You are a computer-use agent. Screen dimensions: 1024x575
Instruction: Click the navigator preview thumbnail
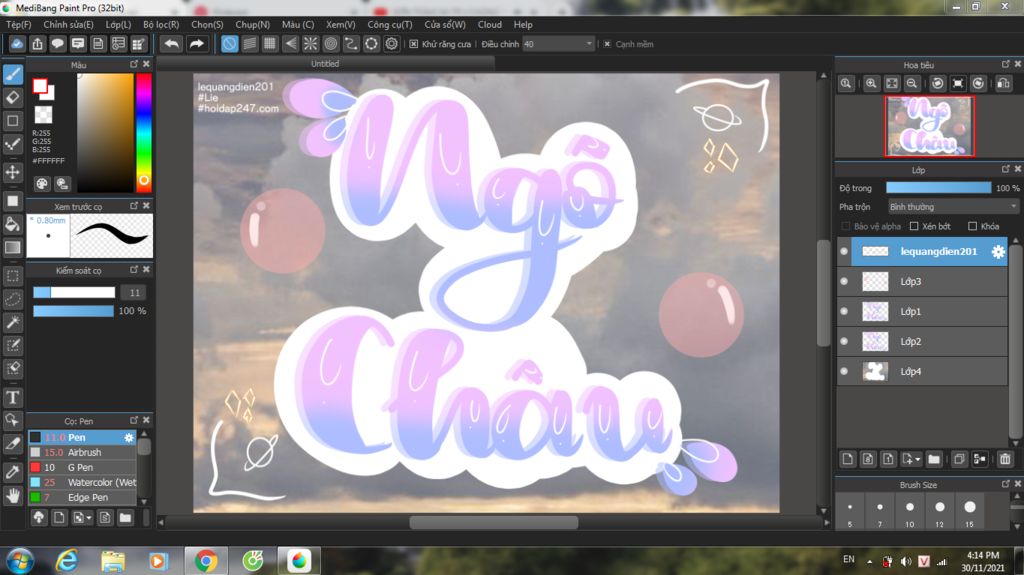[x=929, y=126]
